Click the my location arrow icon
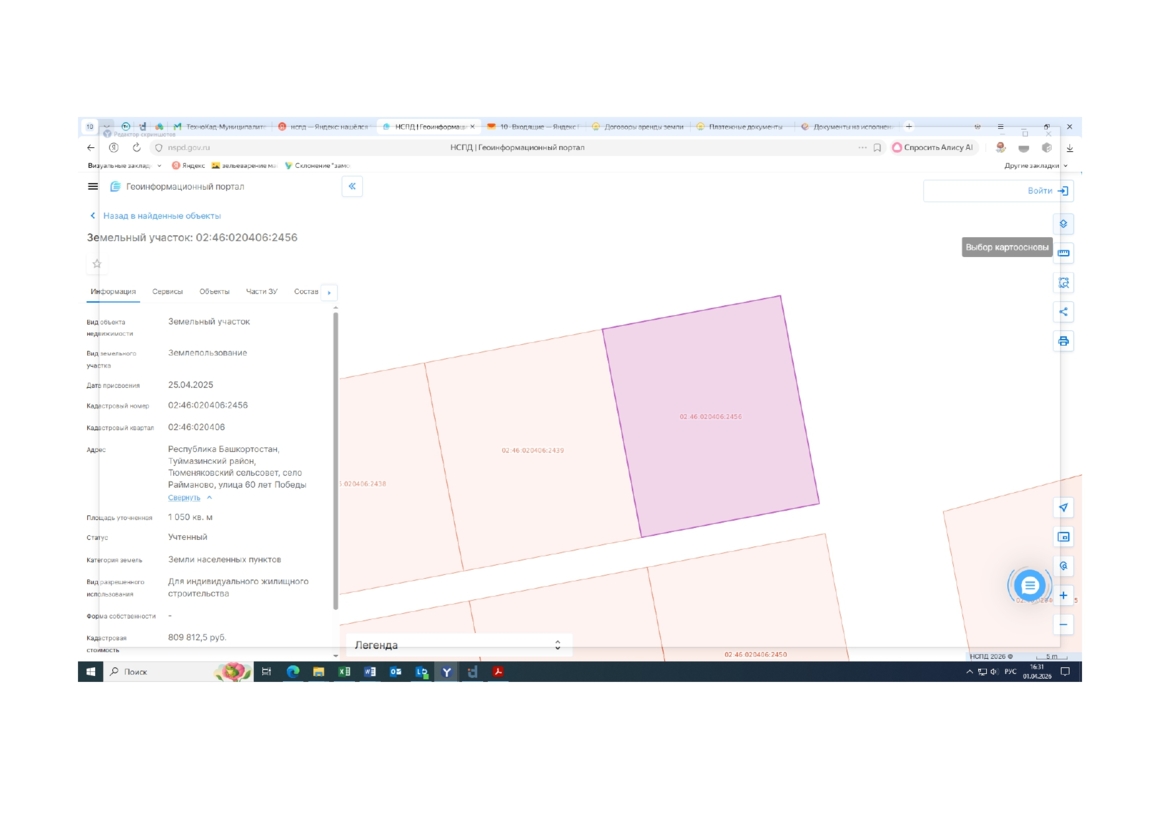1160x820 pixels. (1063, 508)
